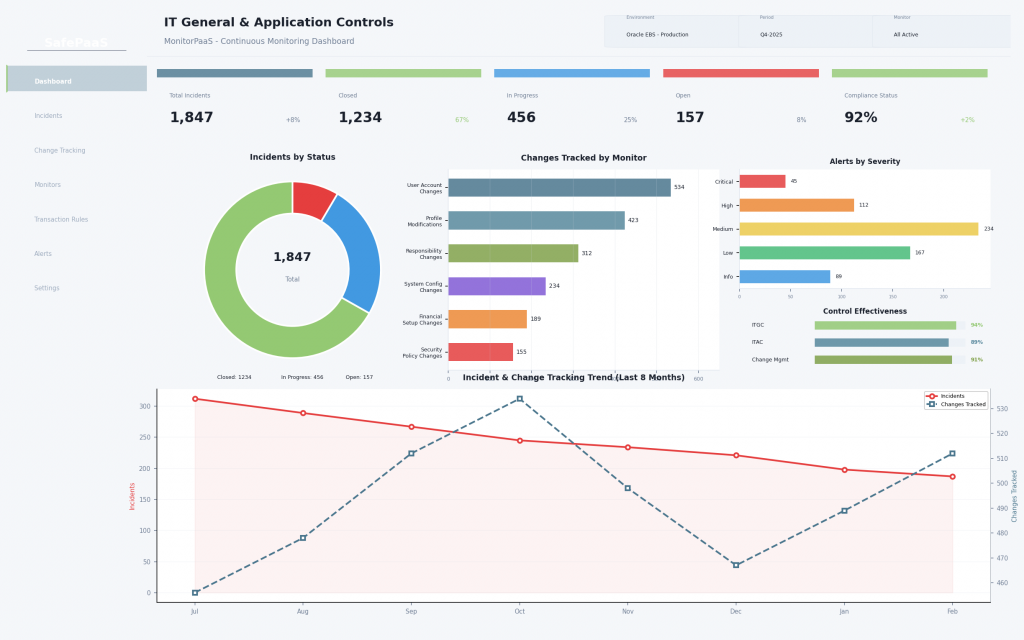Open the Monitor filter showing All Active
Image resolution: width=1024 pixels, height=640 pixels.
pos(940,32)
